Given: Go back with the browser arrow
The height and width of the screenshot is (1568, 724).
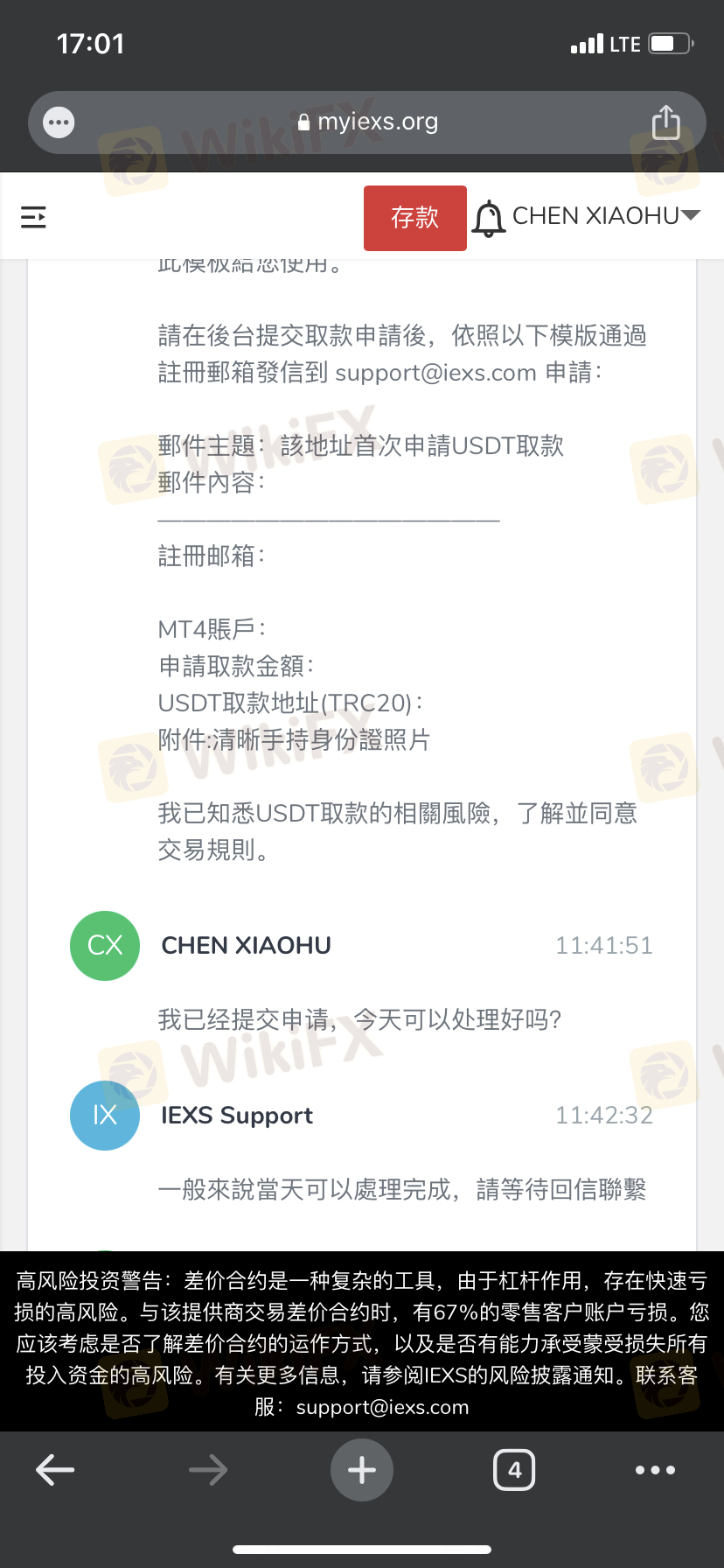Looking at the screenshot, I should click(55, 1470).
